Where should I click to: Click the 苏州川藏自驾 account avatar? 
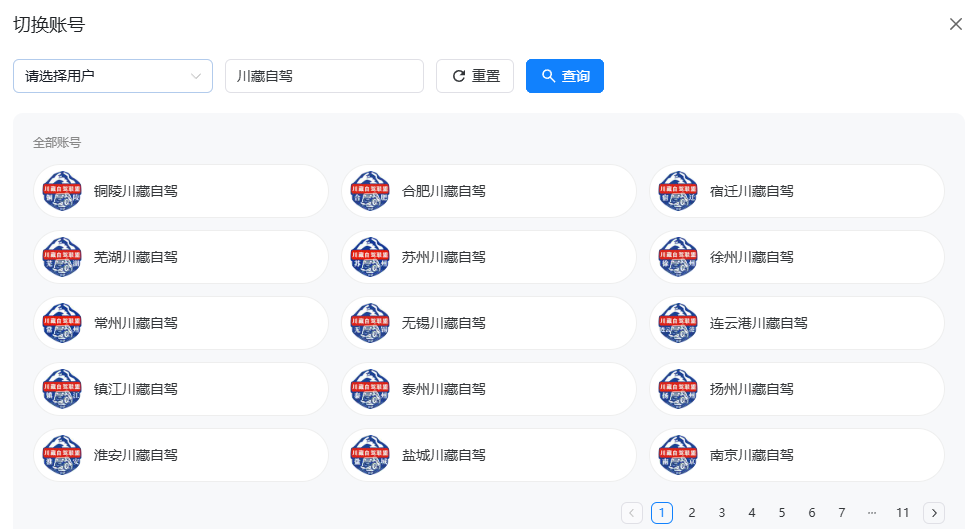coord(370,257)
